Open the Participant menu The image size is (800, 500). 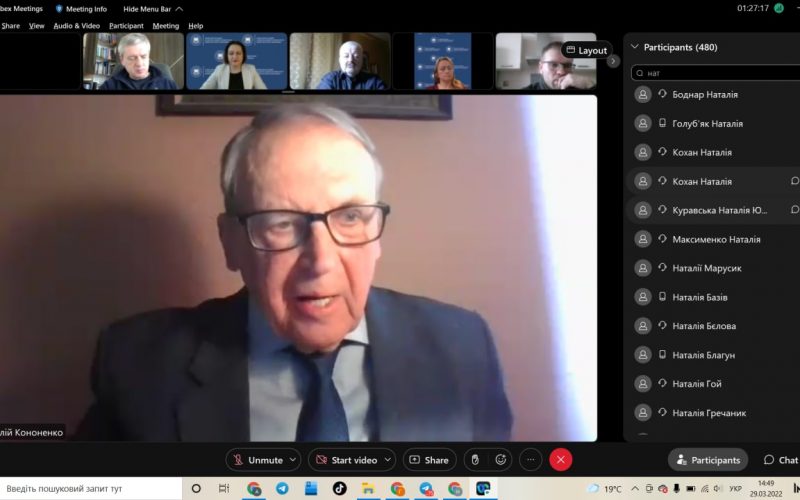(x=126, y=26)
